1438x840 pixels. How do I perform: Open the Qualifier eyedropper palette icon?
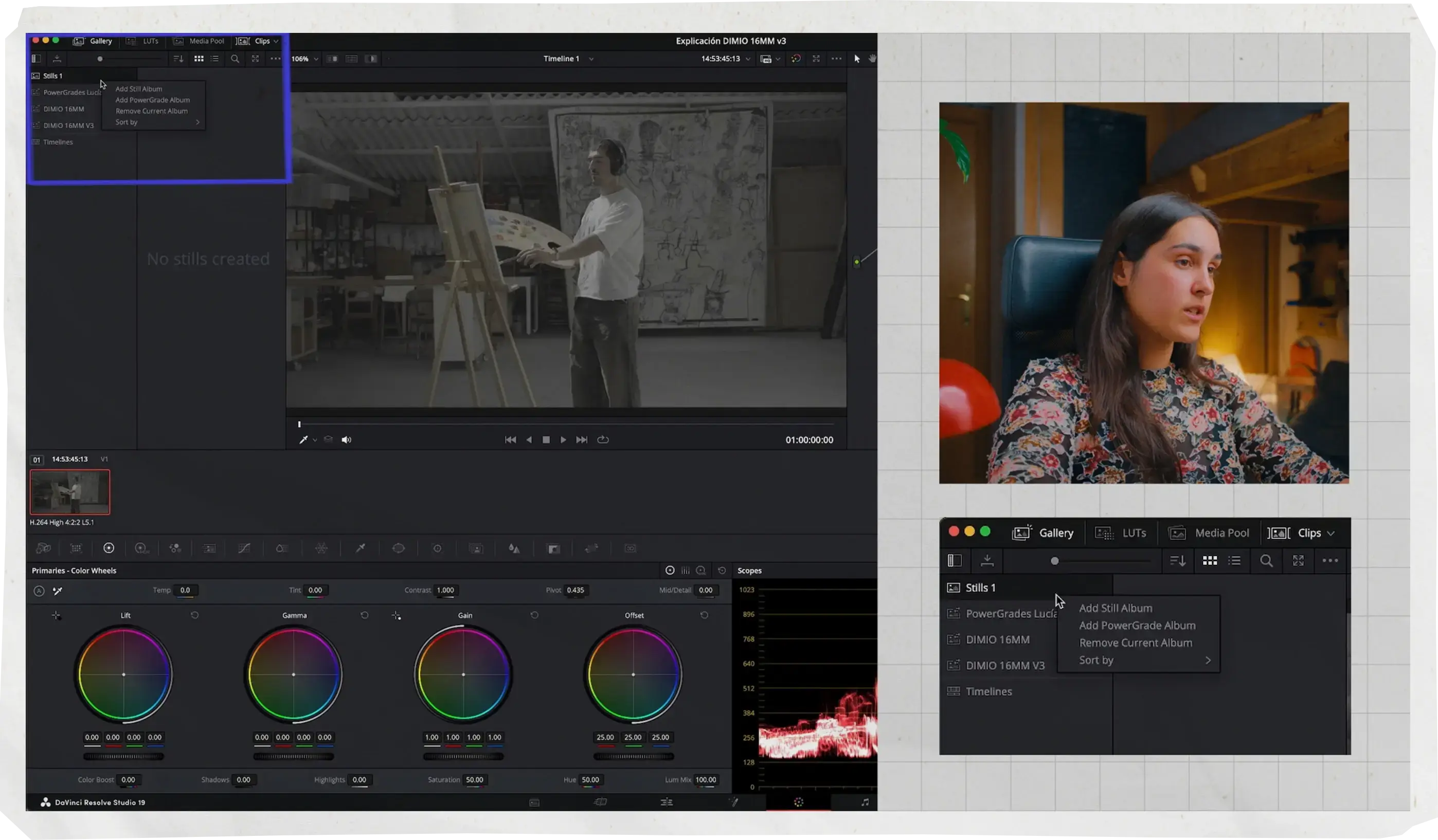(361, 549)
